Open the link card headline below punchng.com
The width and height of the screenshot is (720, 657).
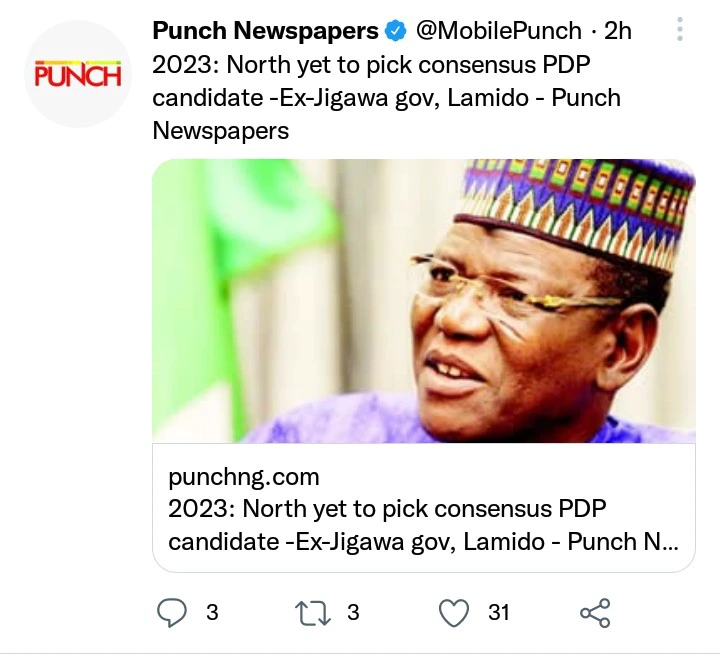(423, 525)
